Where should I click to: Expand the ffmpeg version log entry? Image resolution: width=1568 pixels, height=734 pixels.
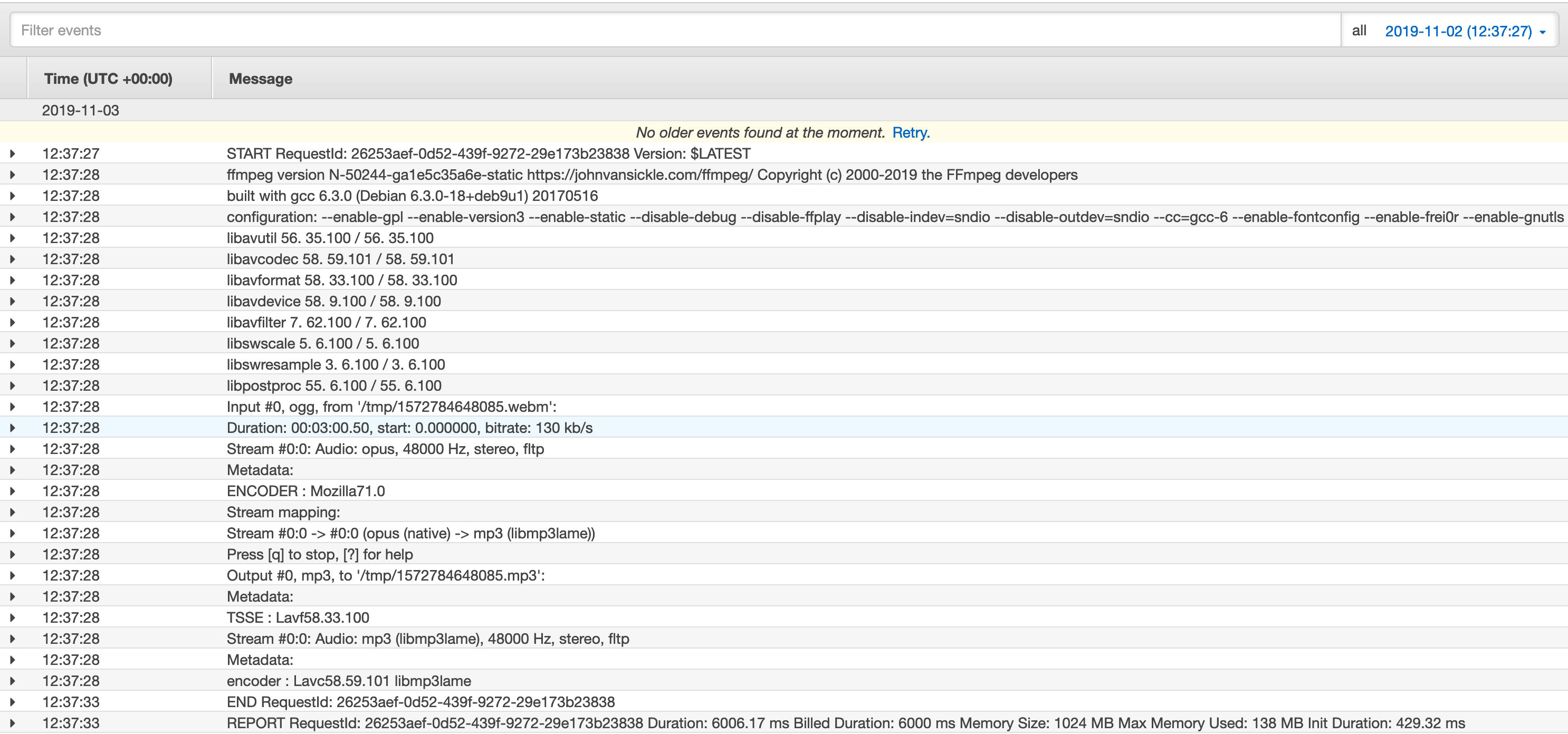pos(12,175)
